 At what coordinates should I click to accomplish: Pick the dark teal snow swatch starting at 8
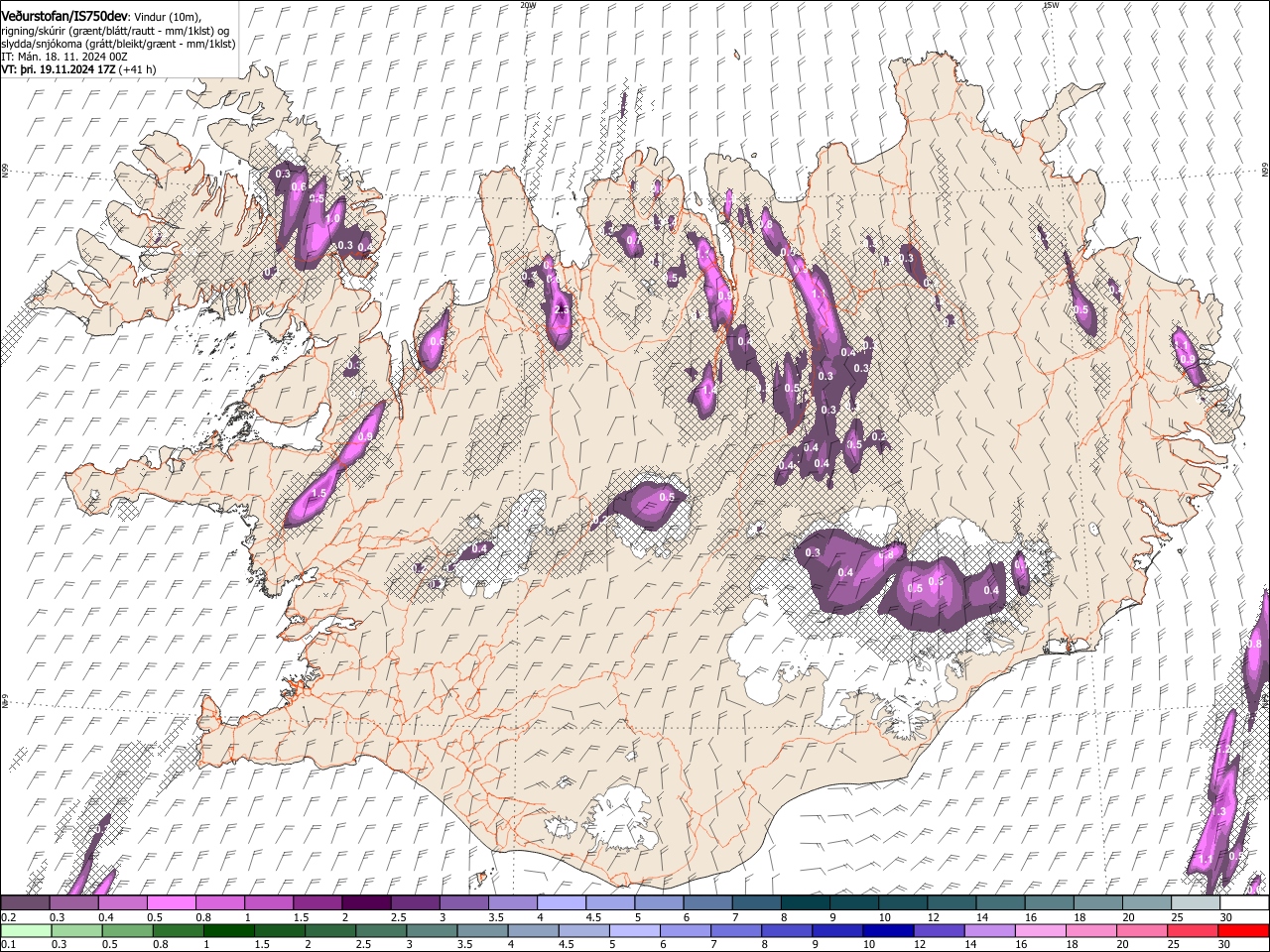pyautogui.click(x=804, y=903)
